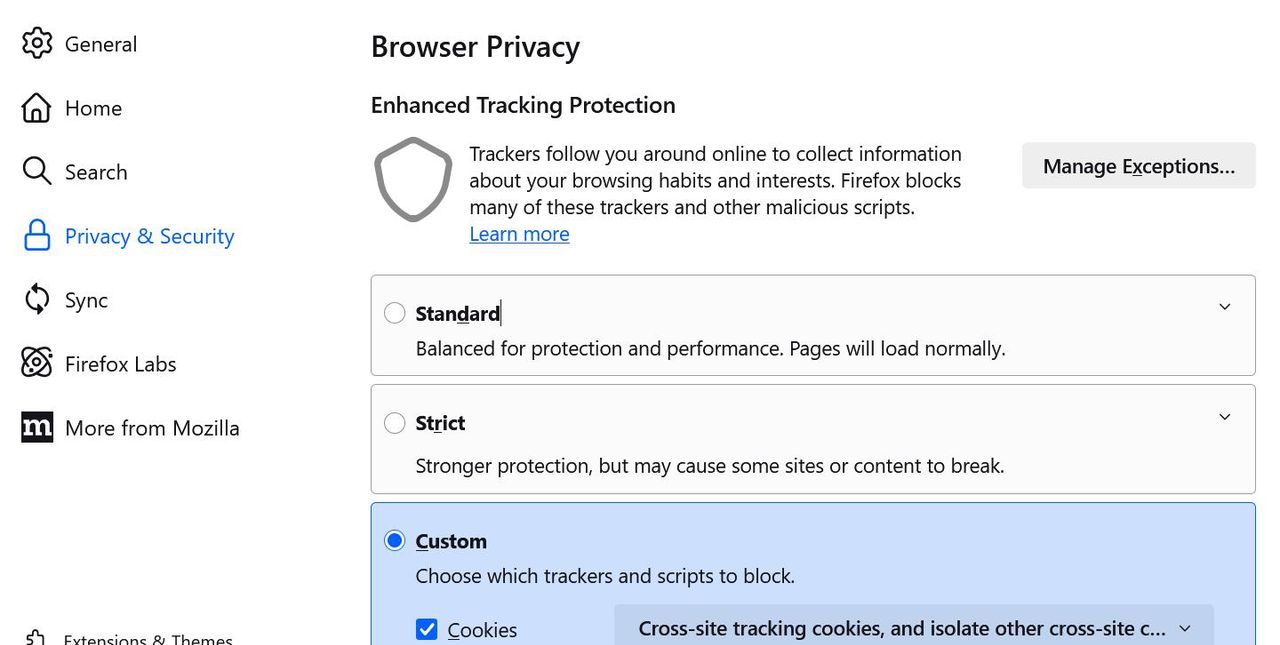Viewport: 1280px width, 645px height.
Task: Open the Cross-site tracking cookies dropdown
Action: tap(913, 629)
